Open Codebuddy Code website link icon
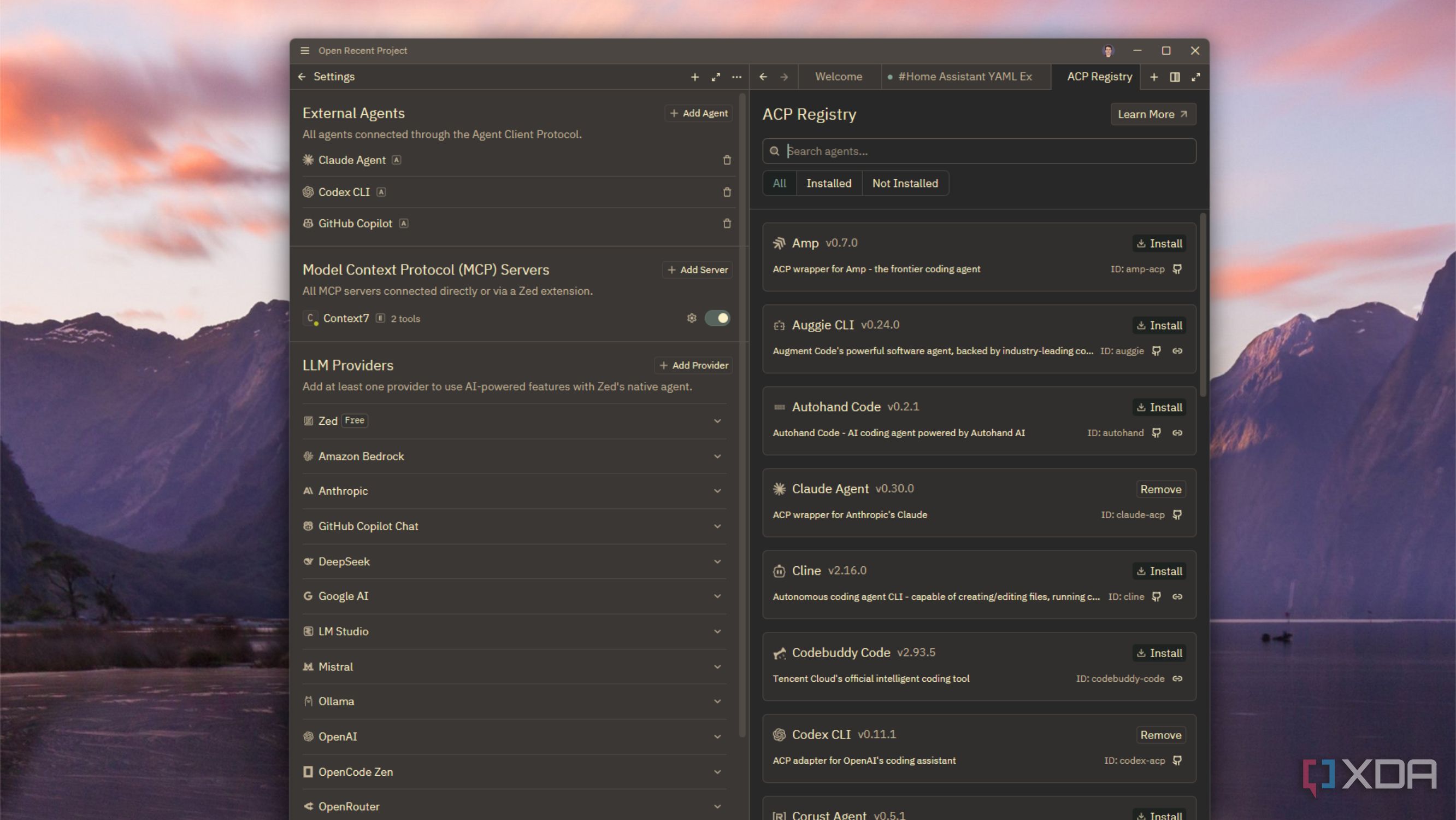Image resolution: width=1456 pixels, height=820 pixels. [1177, 678]
